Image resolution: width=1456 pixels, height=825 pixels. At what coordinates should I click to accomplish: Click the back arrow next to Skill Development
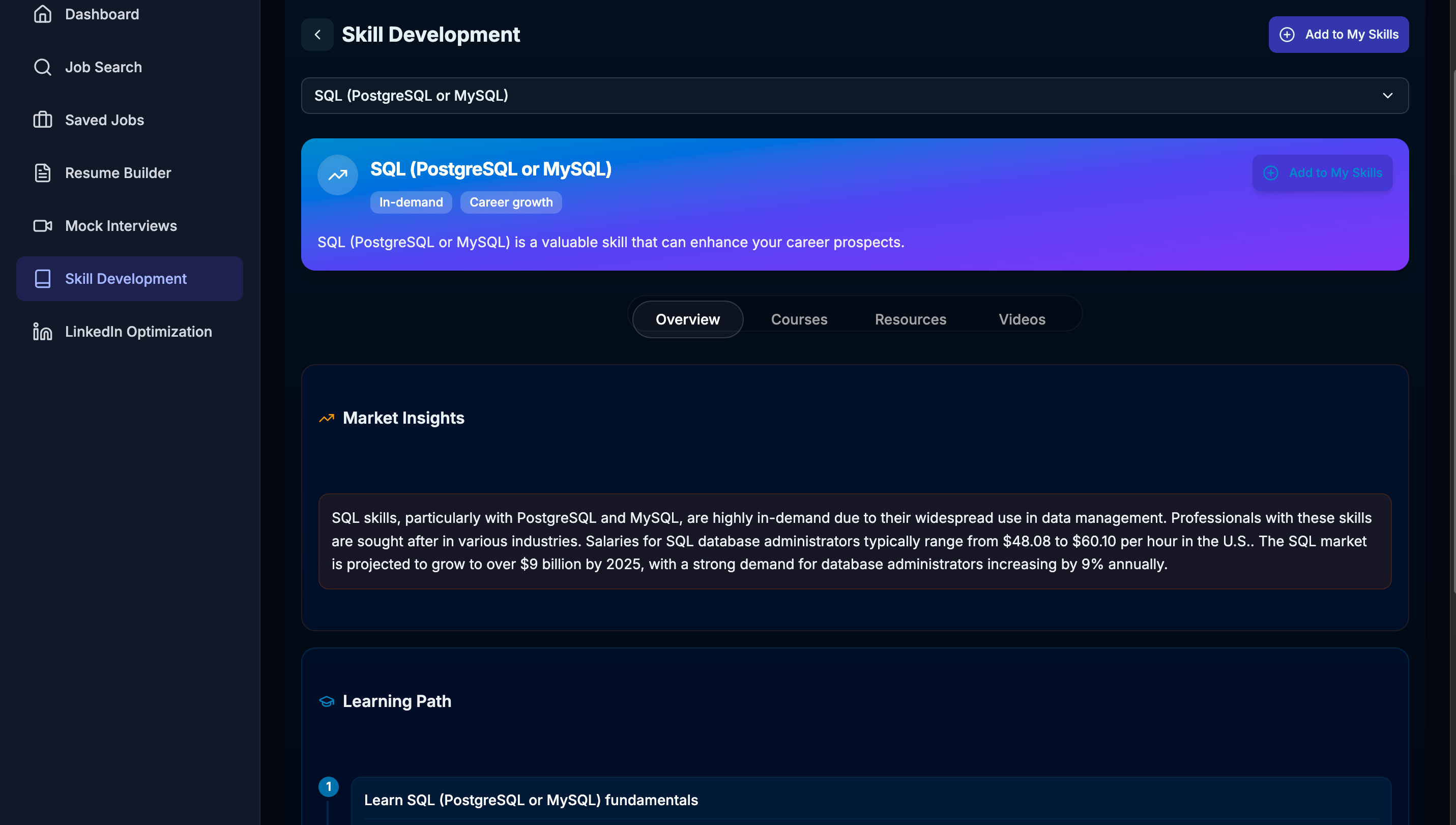[x=317, y=34]
